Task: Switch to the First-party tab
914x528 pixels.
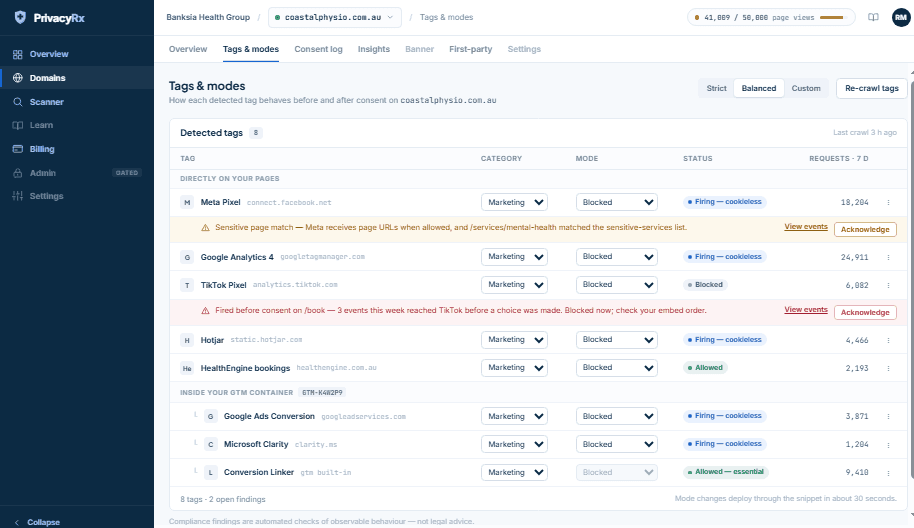Action: click(x=470, y=50)
